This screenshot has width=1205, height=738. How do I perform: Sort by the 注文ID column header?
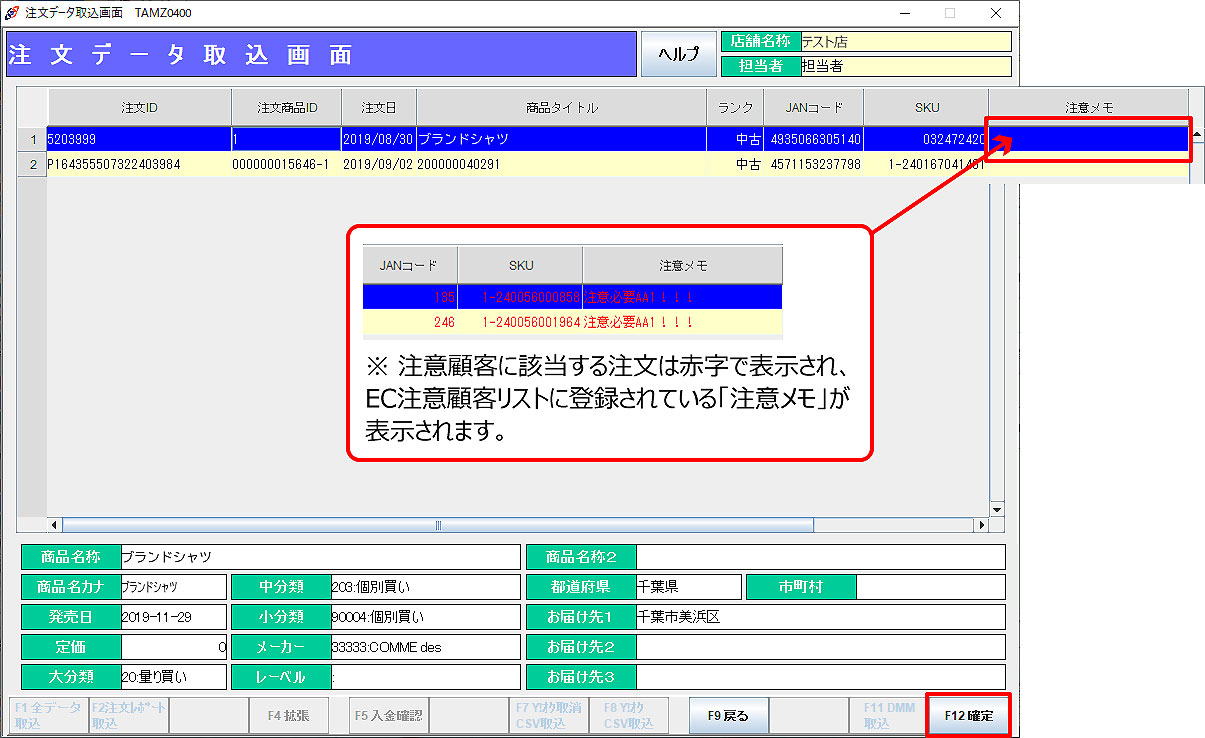point(139,107)
